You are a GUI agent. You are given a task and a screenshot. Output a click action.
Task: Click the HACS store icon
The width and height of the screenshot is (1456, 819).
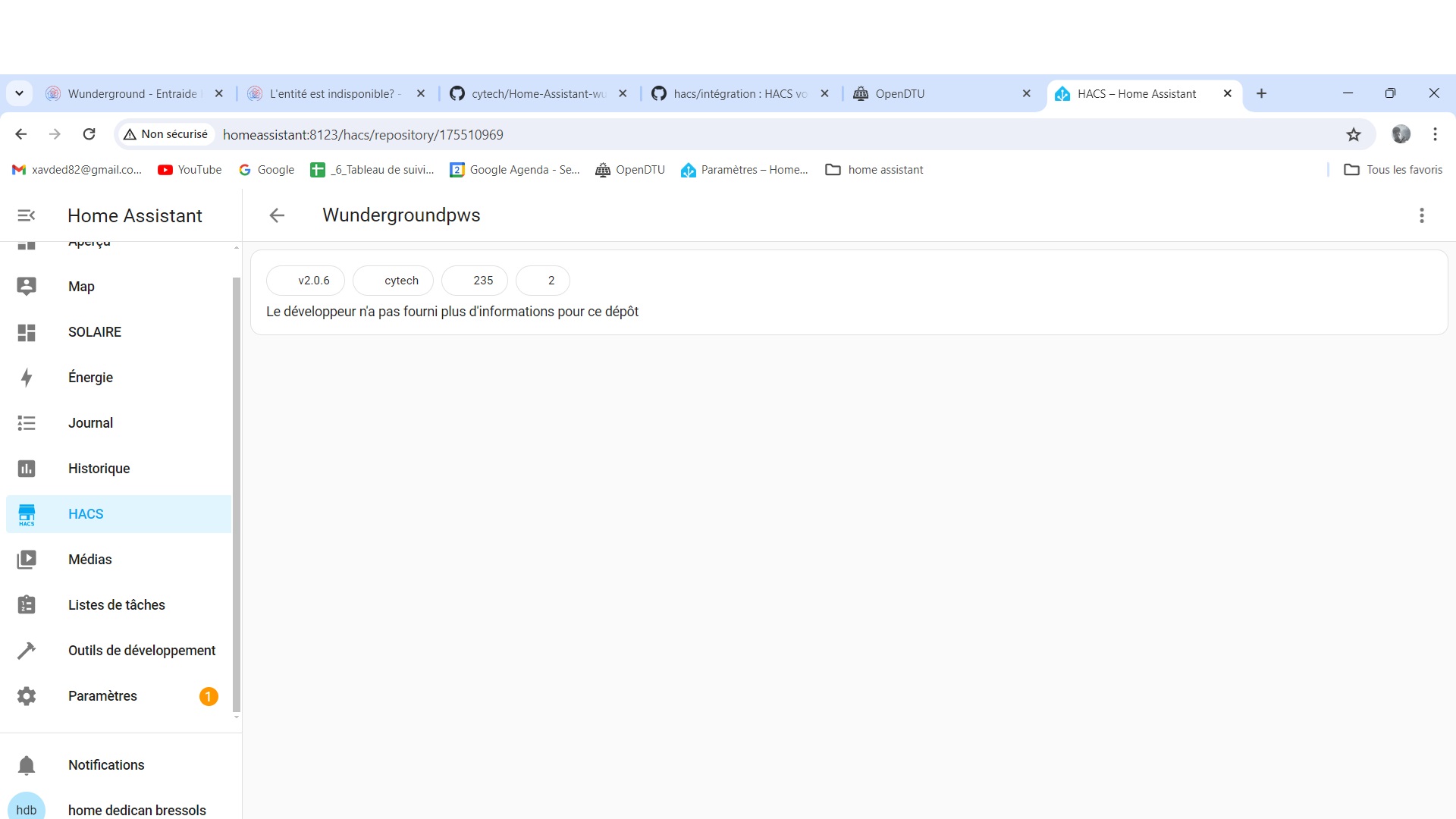coord(27,514)
